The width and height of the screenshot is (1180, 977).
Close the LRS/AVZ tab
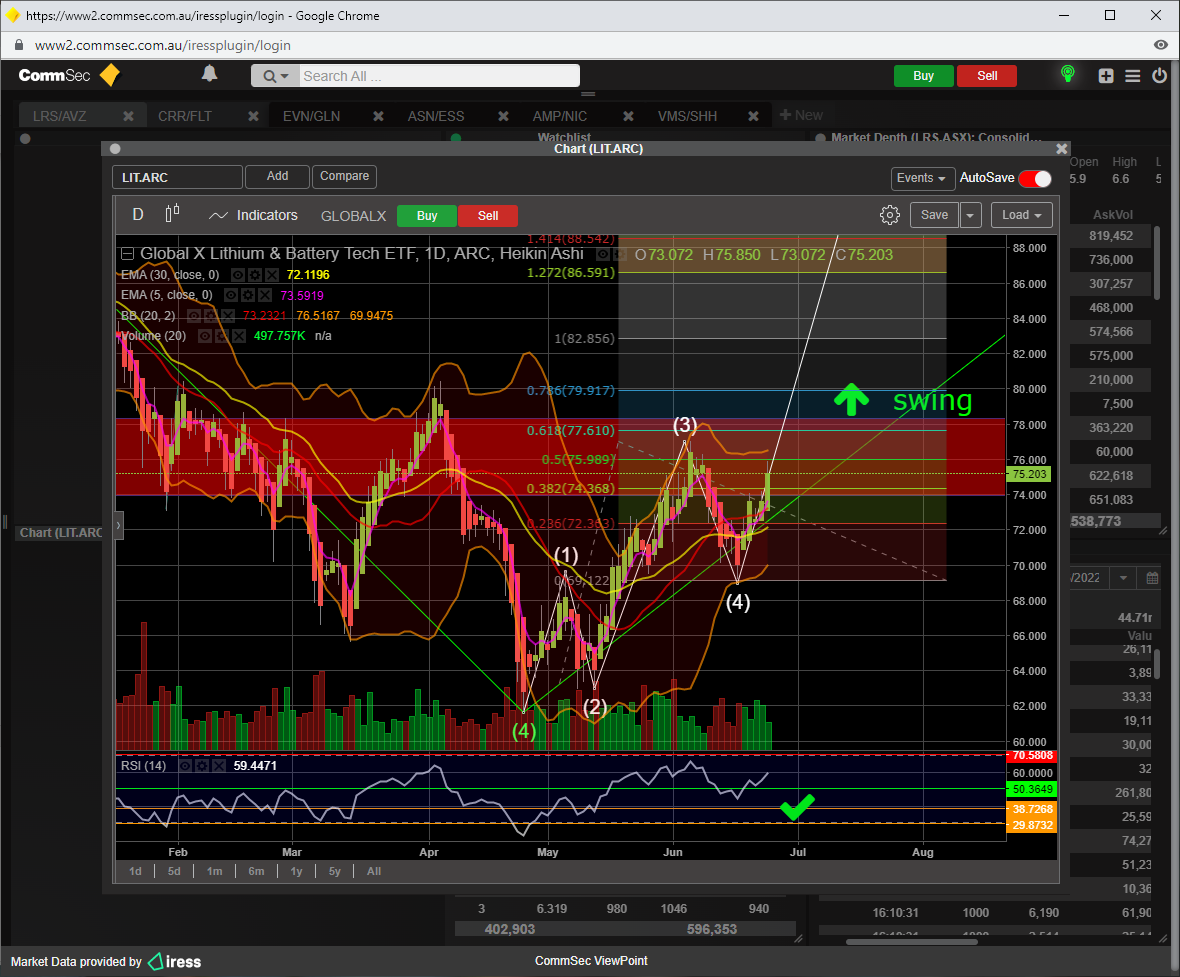click(x=129, y=116)
